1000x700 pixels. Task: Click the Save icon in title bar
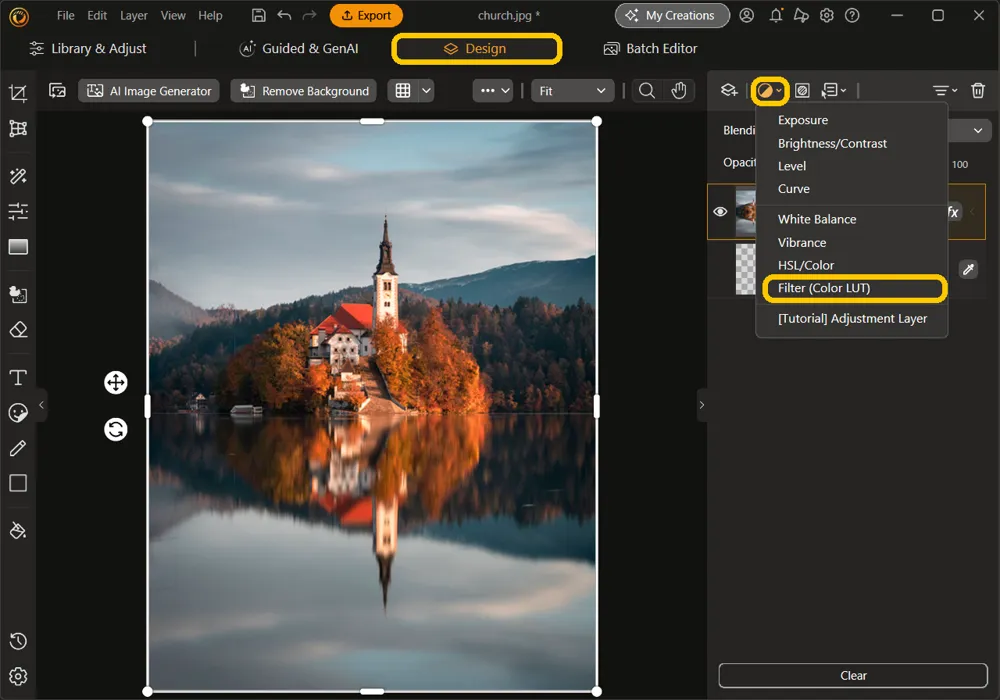258,15
